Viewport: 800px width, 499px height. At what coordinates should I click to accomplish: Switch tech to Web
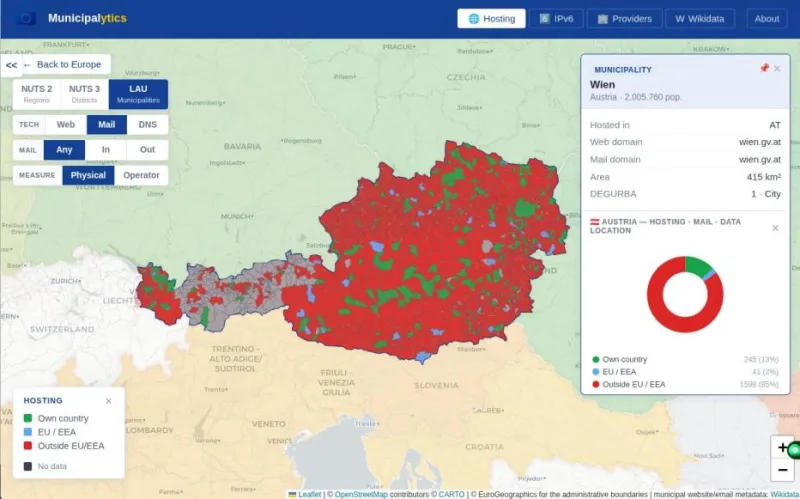point(65,124)
